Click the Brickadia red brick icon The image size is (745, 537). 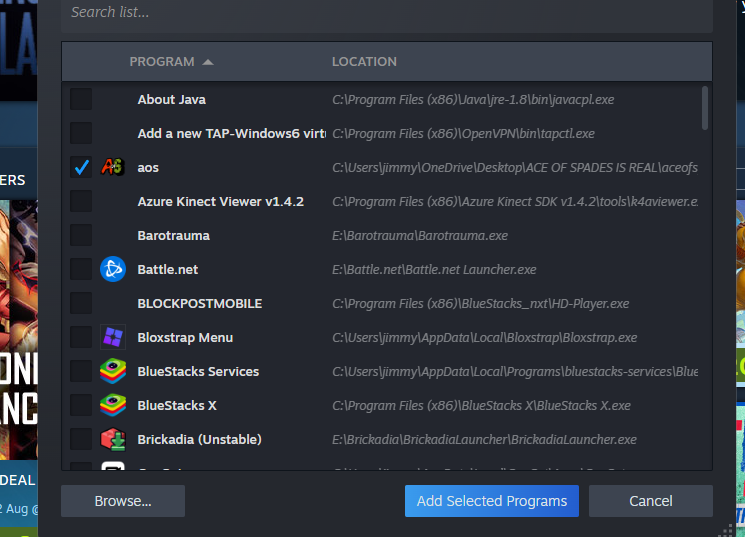click(x=113, y=439)
